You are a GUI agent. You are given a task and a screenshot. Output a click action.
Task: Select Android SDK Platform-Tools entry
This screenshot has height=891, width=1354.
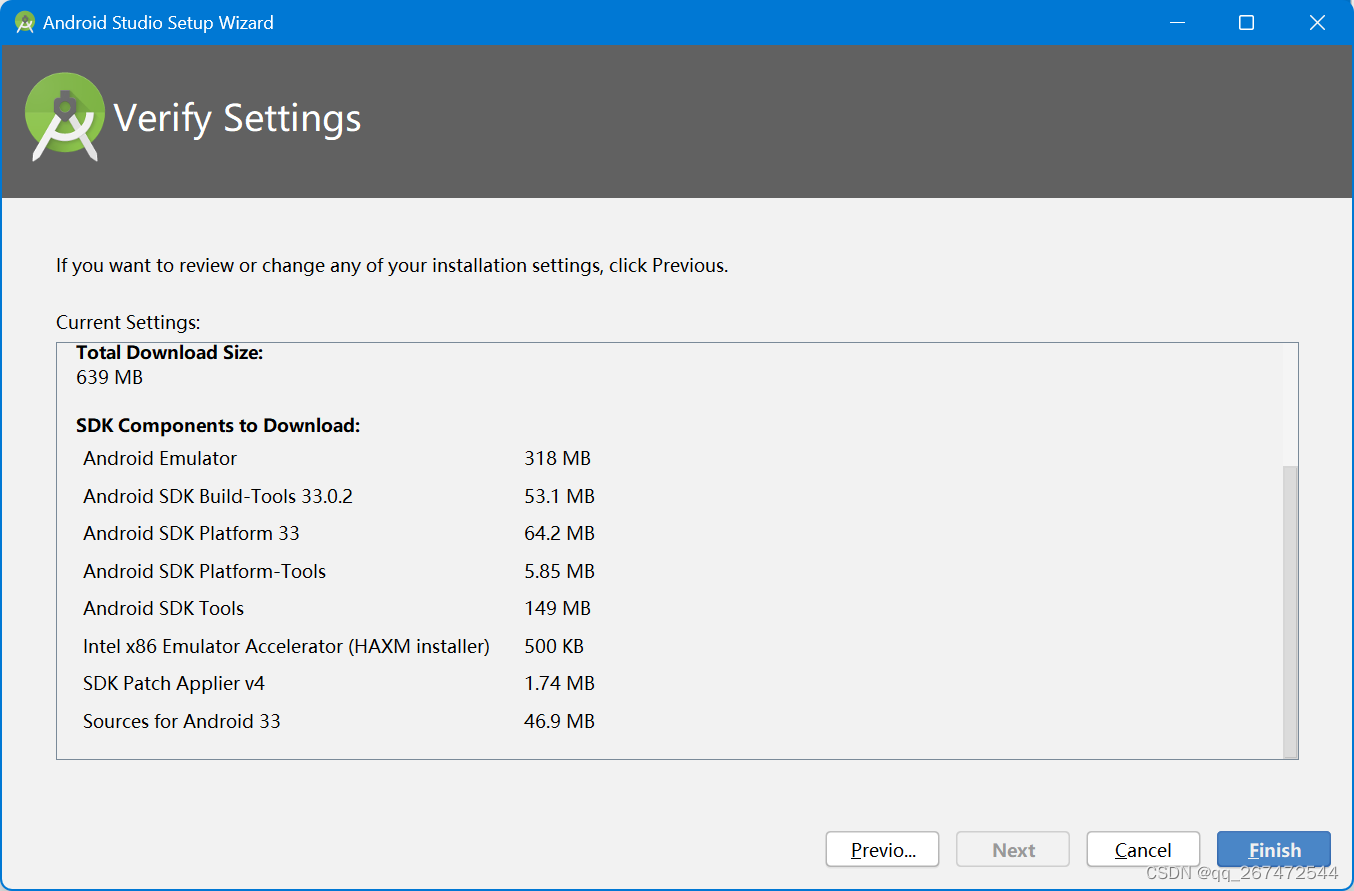(204, 571)
